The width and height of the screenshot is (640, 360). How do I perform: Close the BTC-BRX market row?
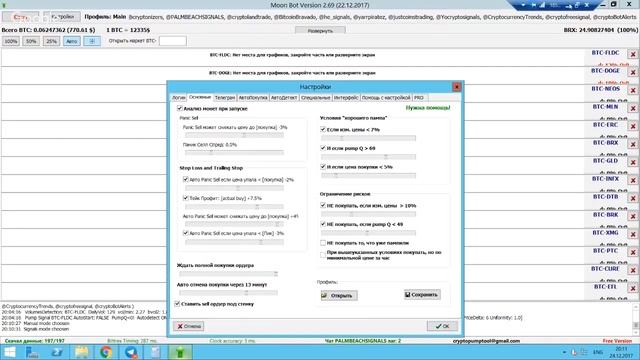(633, 144)
